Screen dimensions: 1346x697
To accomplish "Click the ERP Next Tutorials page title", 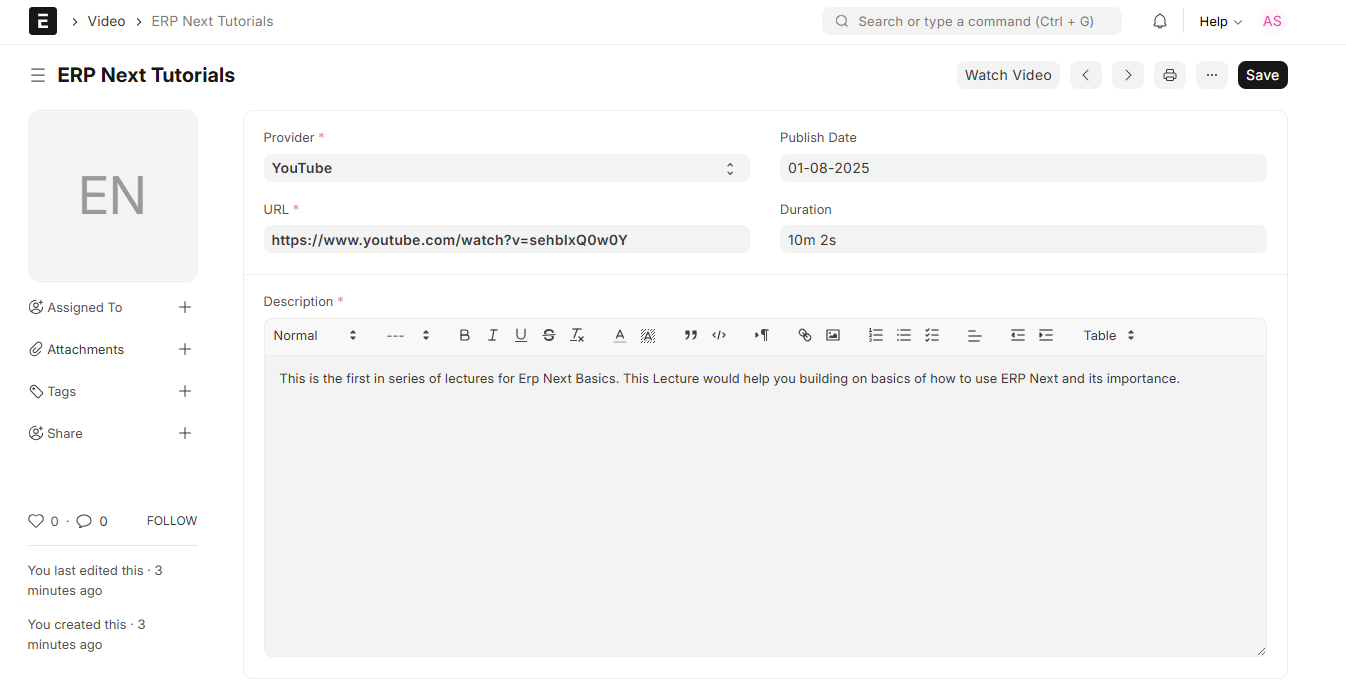I will (x=146, y=75).
